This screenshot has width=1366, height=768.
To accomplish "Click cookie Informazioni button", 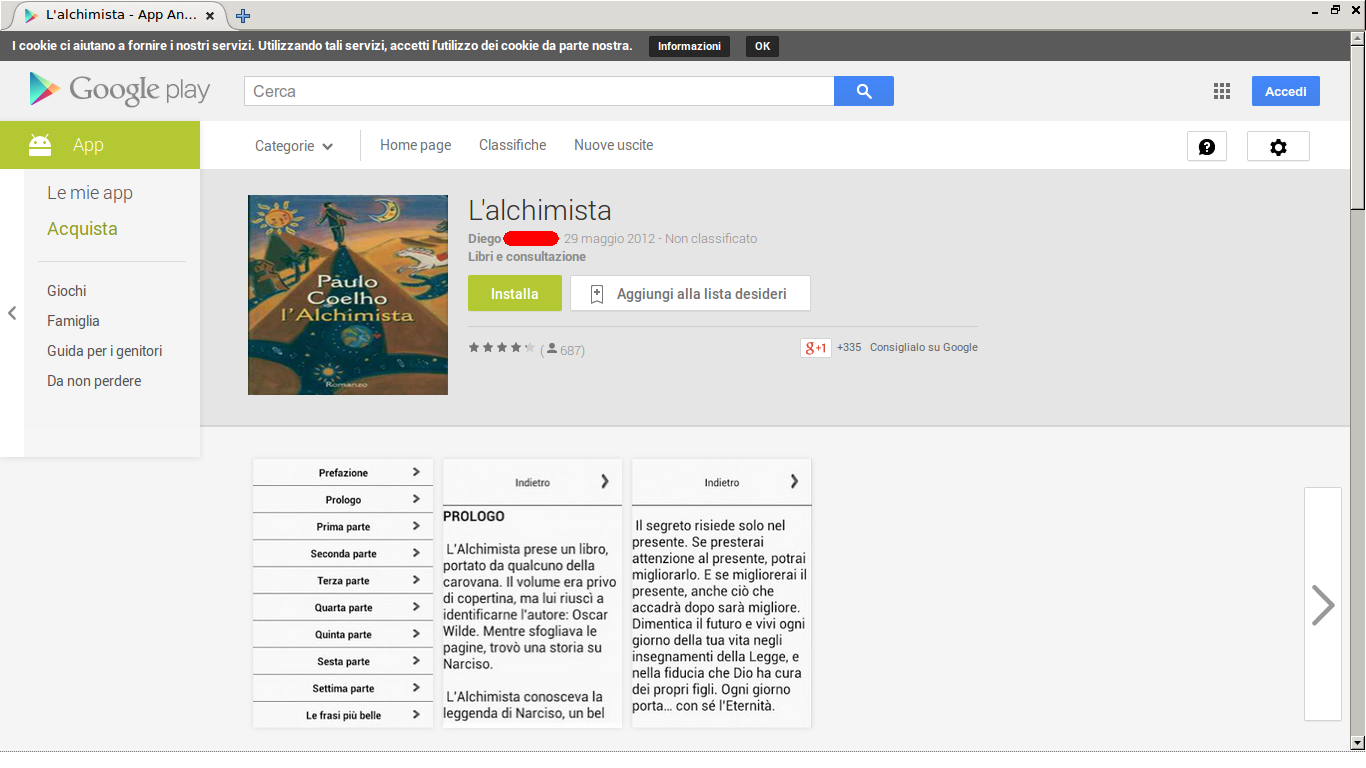I will pos(689,46).
